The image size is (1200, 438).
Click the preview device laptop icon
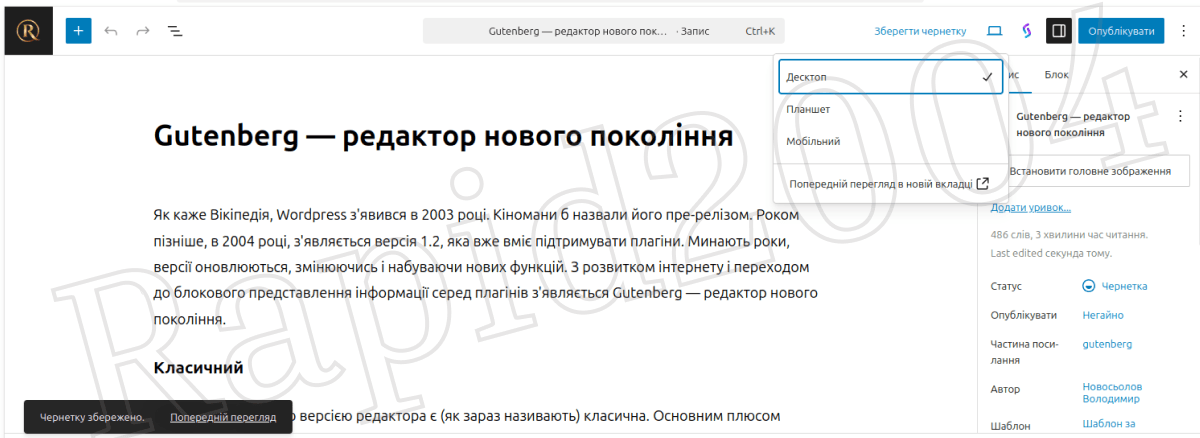click(994, 31)
